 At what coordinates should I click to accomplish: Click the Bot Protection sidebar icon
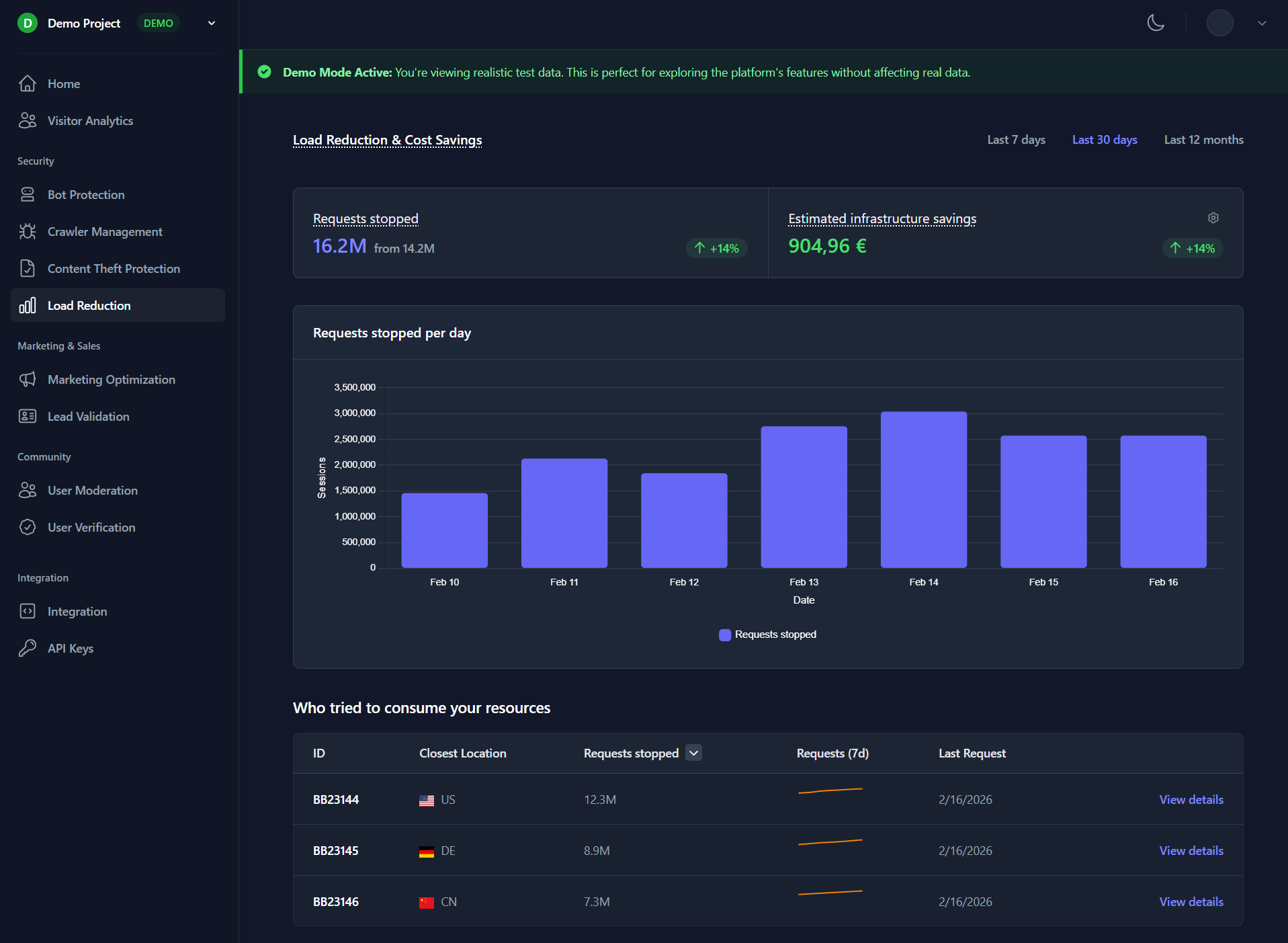[28, 195]
